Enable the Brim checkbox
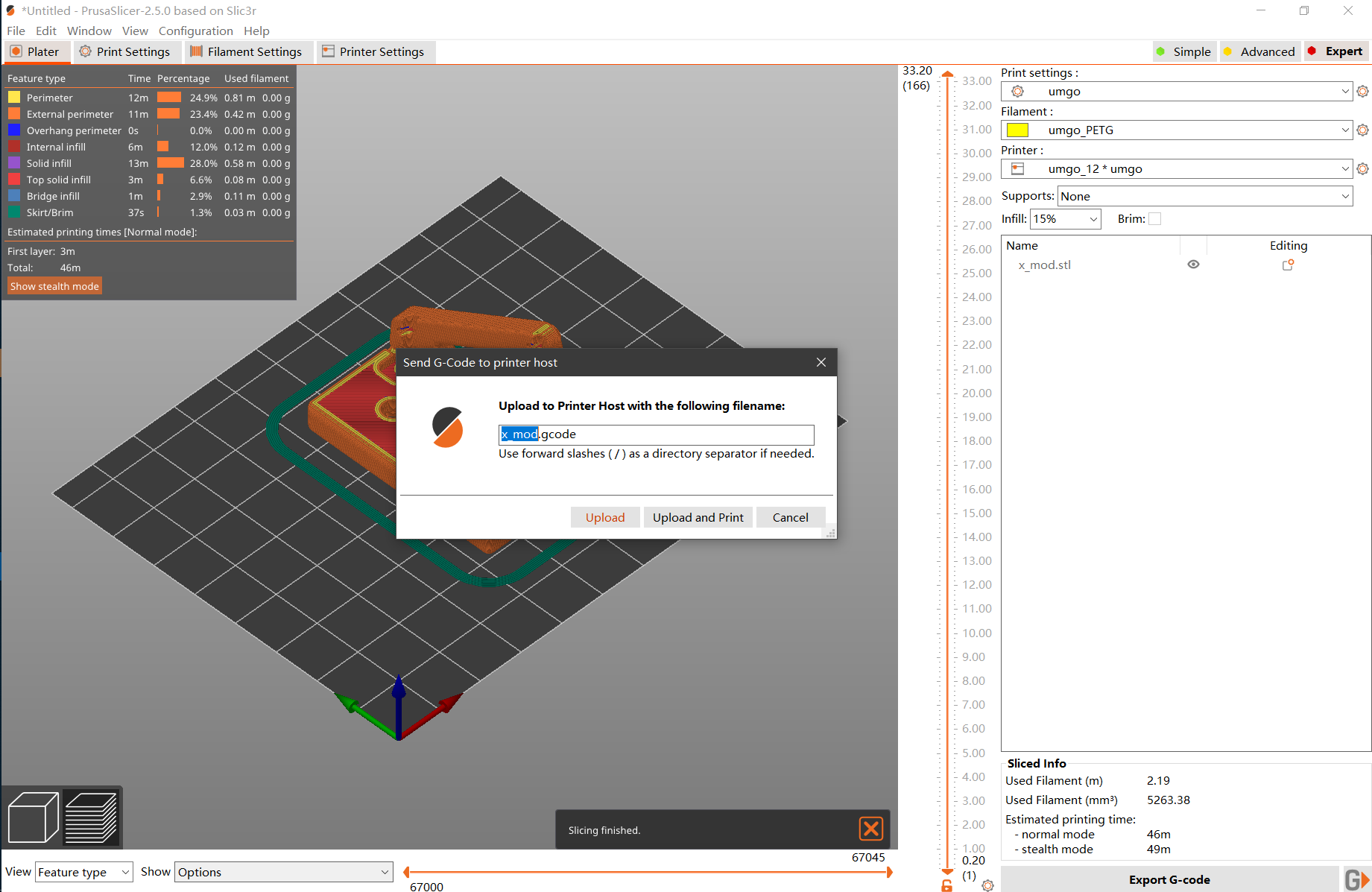The height and width of the screenshot is (892, 1372). (1155, 218)
